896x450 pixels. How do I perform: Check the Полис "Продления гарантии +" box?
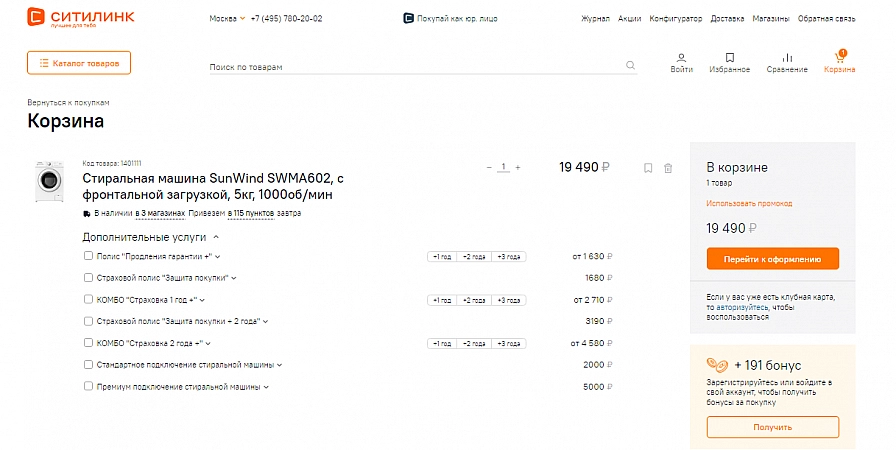pyautogui.click(x=88, y=256)
